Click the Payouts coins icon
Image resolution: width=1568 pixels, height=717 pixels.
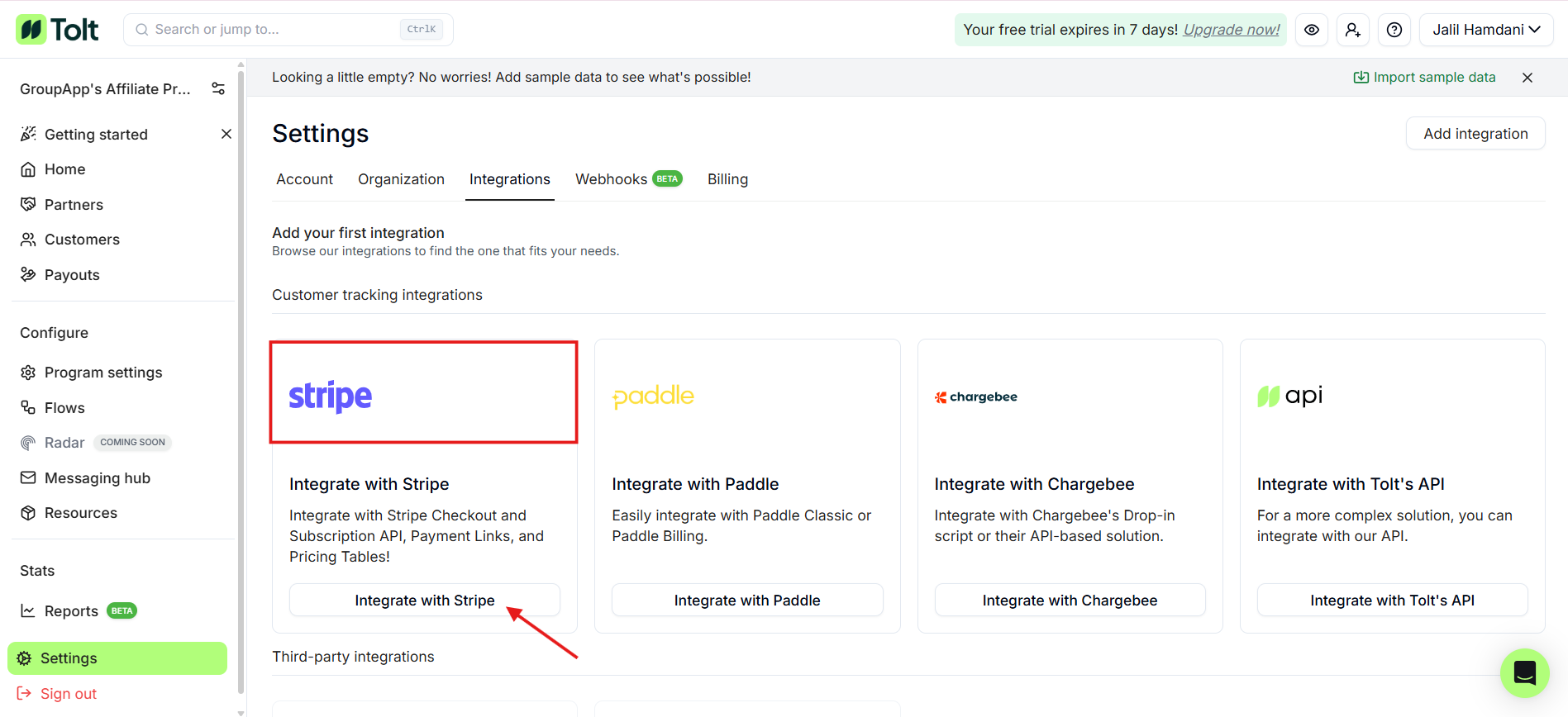pyautogui.click(x=28, y=274)
